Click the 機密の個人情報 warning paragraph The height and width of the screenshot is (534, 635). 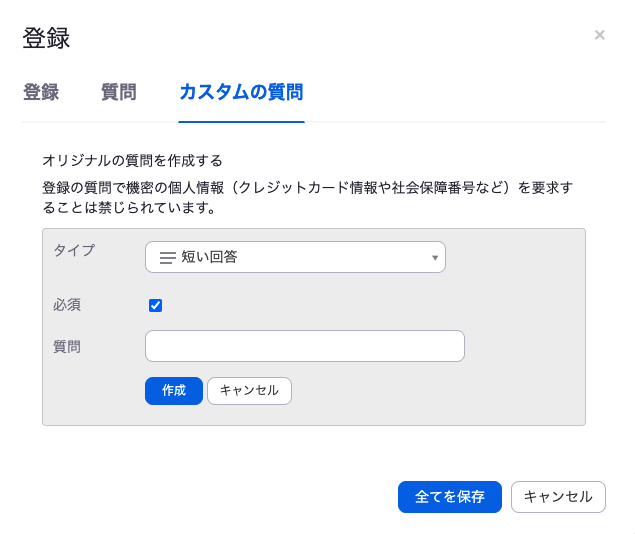(x=308, y=198)
